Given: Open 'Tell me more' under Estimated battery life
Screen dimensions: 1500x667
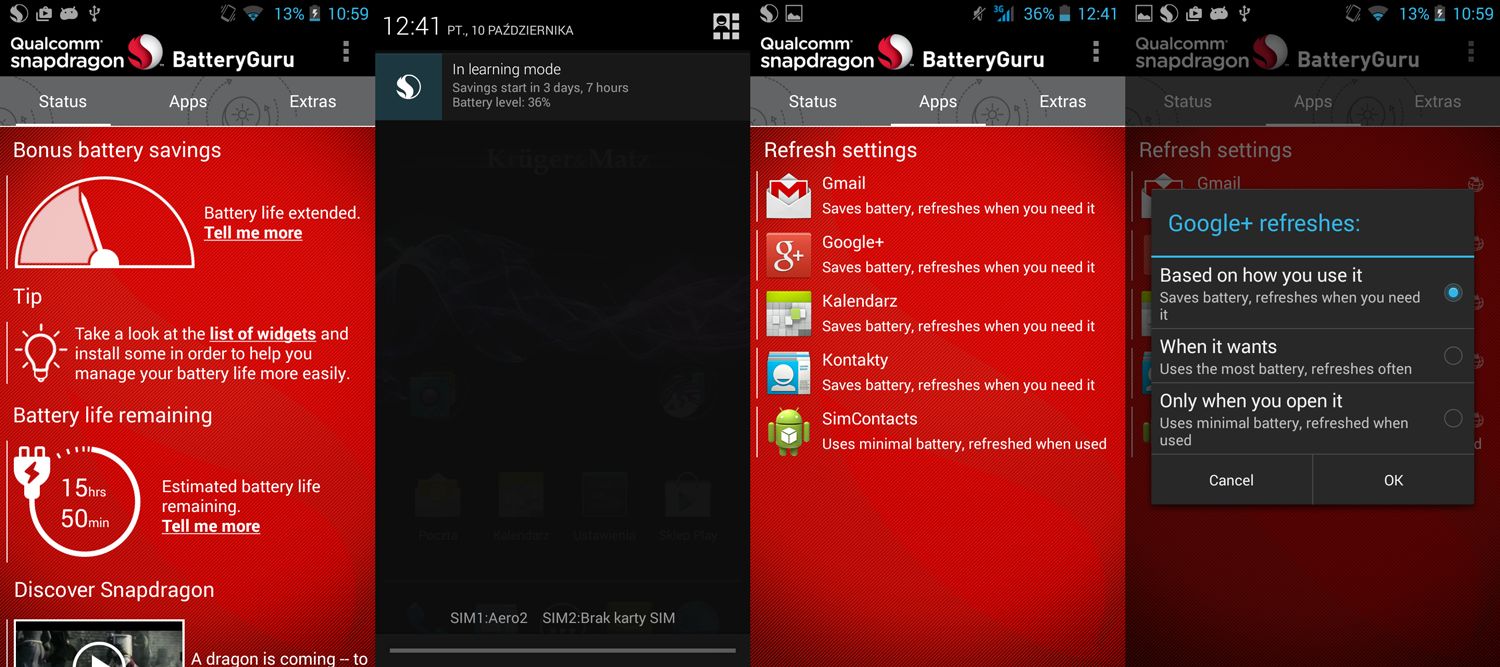Looking at the screenshot, I should point(211,526).
